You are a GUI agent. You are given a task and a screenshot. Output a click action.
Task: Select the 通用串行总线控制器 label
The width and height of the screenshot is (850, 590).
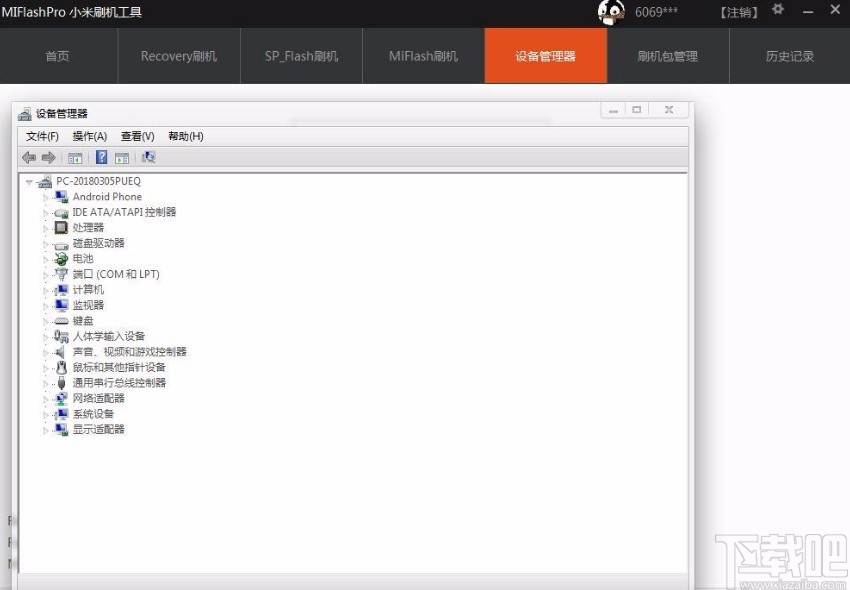[119, 383]
